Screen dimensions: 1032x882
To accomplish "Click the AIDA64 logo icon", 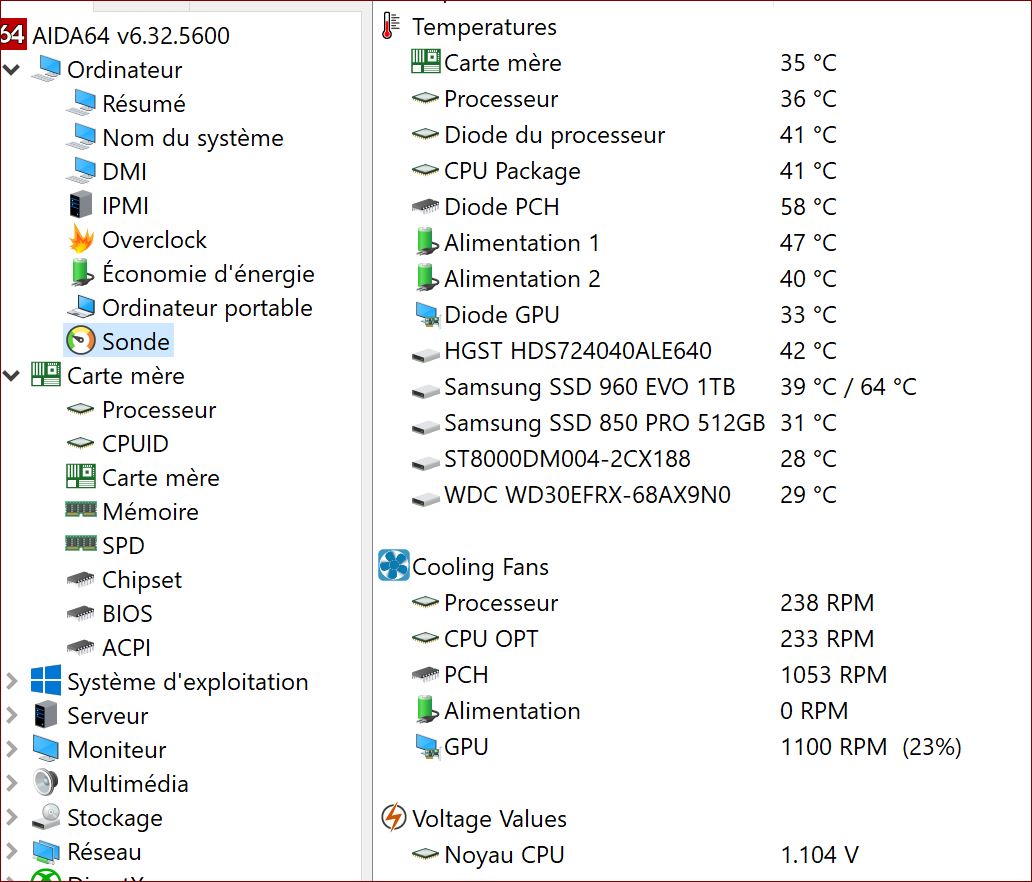I will click(x=13, y=35).
